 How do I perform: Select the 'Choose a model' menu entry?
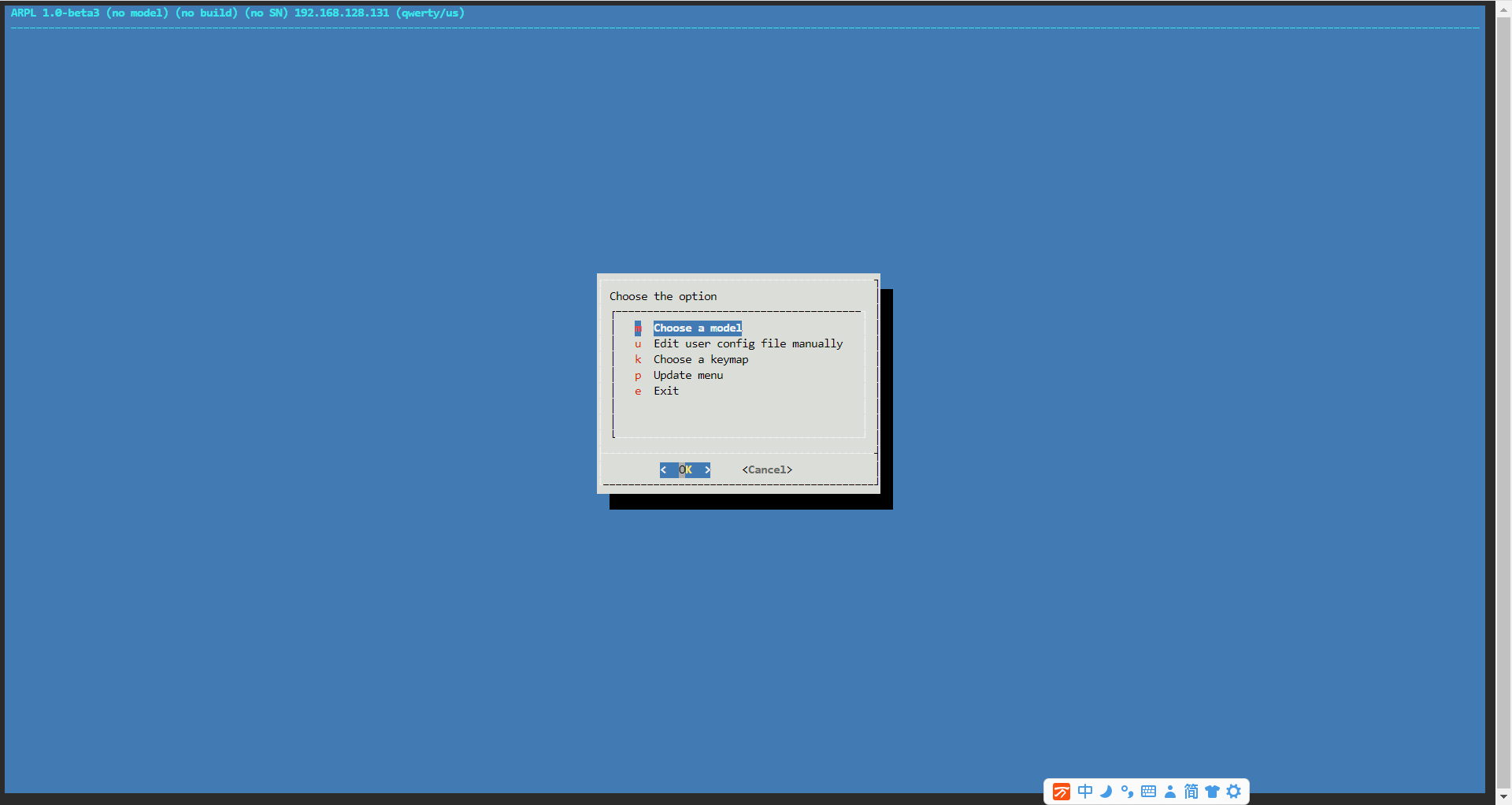[x=698, y=328]
